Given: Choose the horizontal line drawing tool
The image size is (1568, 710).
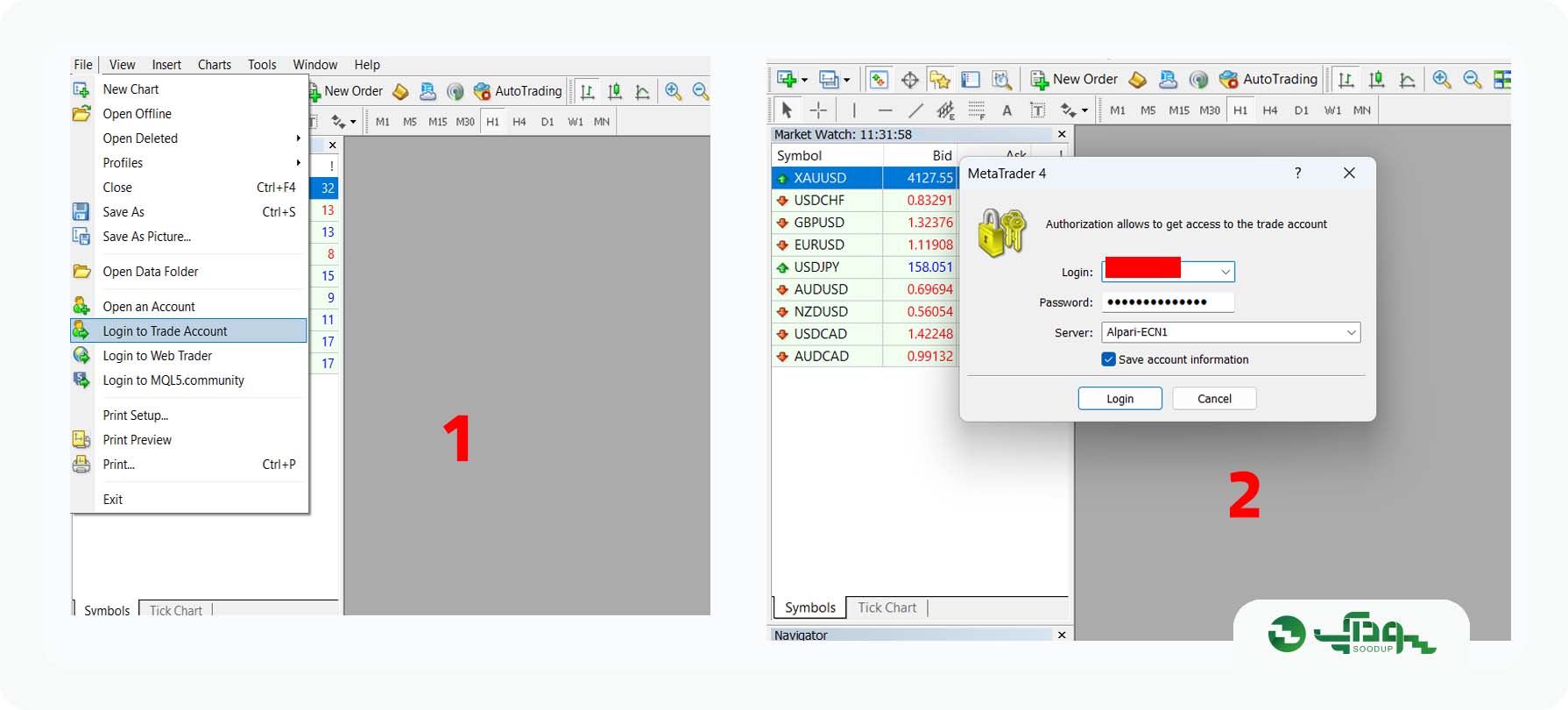Looking at the screenshot, I should pos(885,110).
